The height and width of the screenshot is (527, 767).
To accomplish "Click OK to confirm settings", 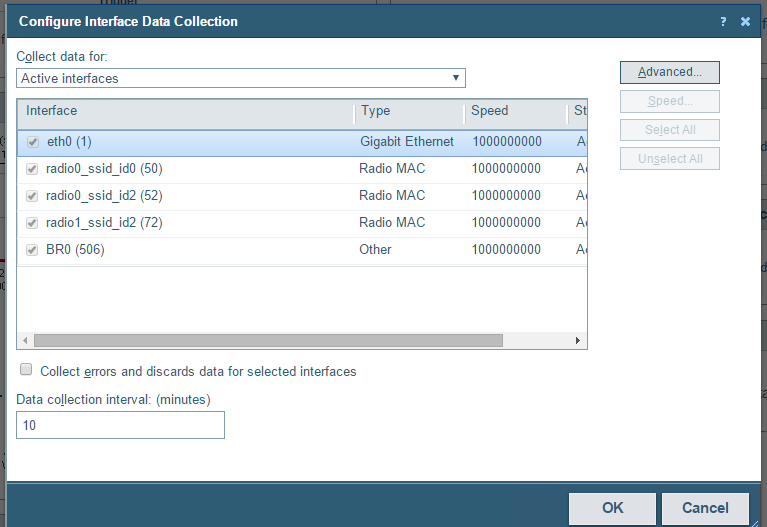I will [612, 508].
